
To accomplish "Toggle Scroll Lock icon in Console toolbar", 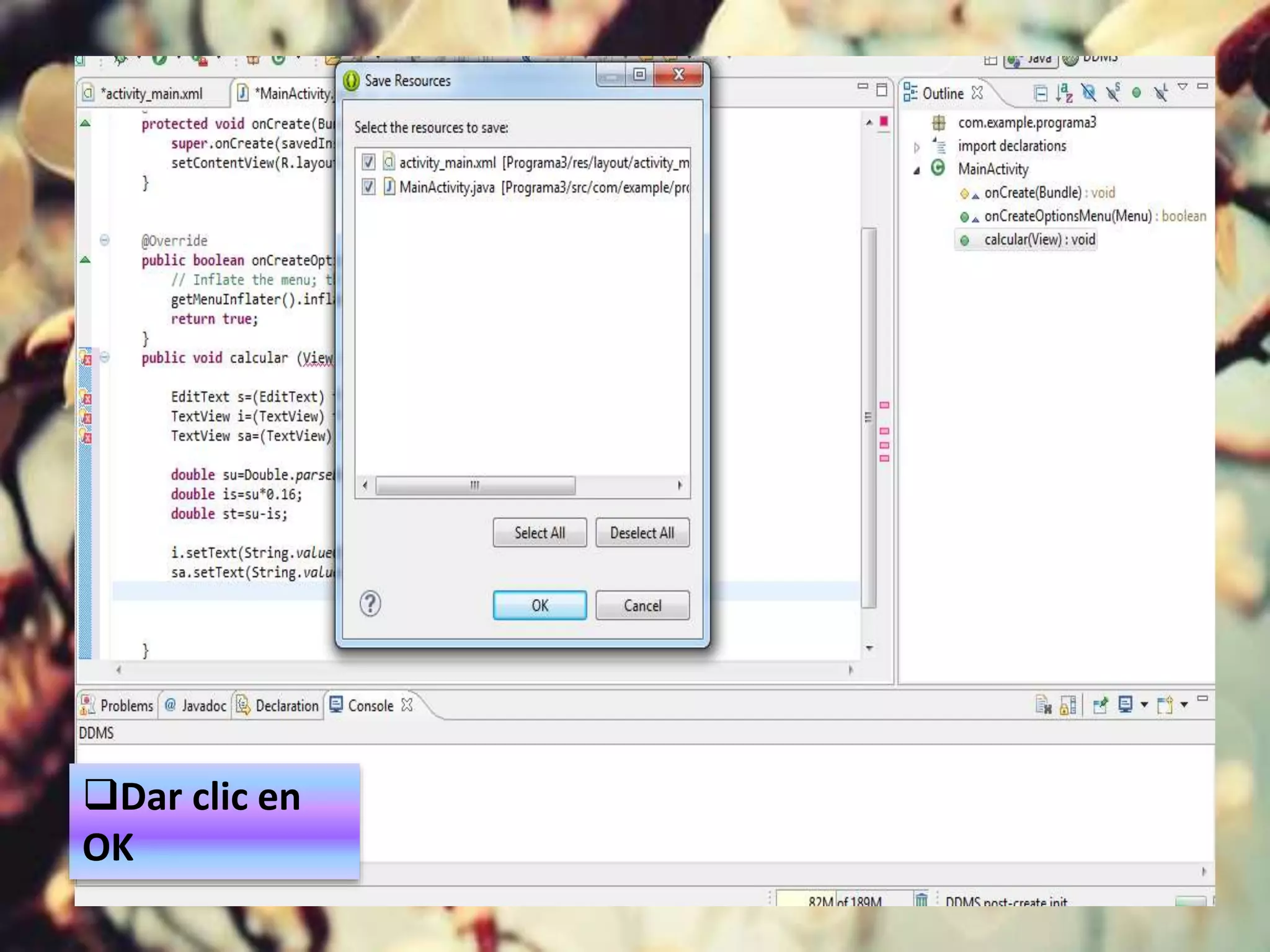I will click(x=1068, y=705).
